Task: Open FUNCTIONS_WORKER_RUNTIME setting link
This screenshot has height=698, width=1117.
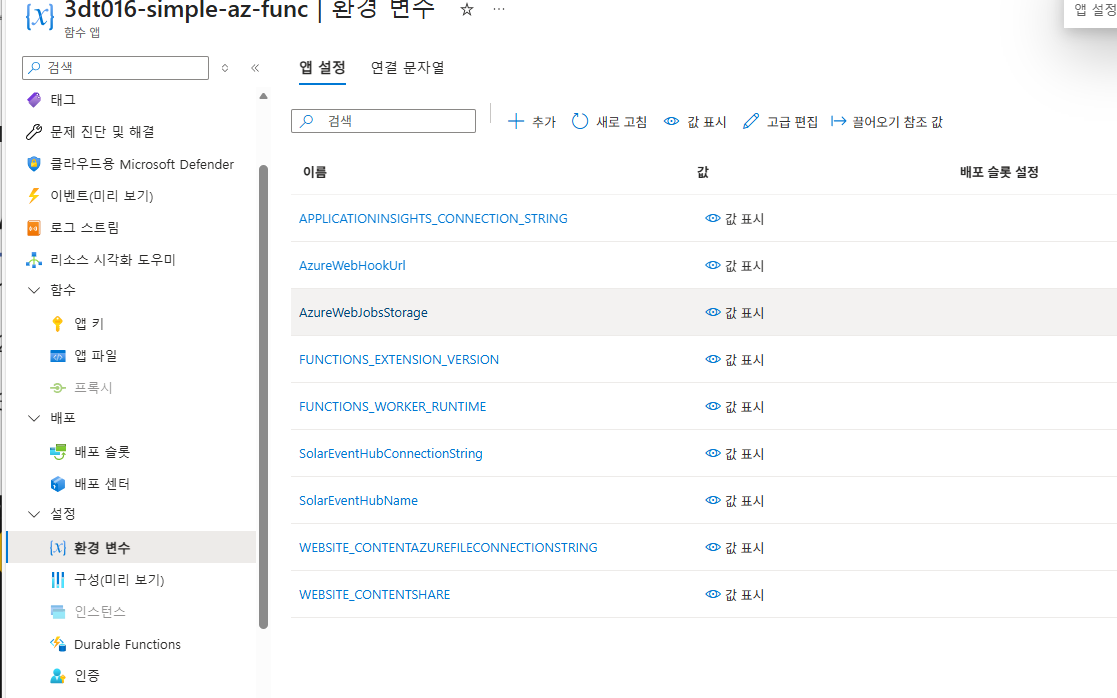Action: click(393, 407)
